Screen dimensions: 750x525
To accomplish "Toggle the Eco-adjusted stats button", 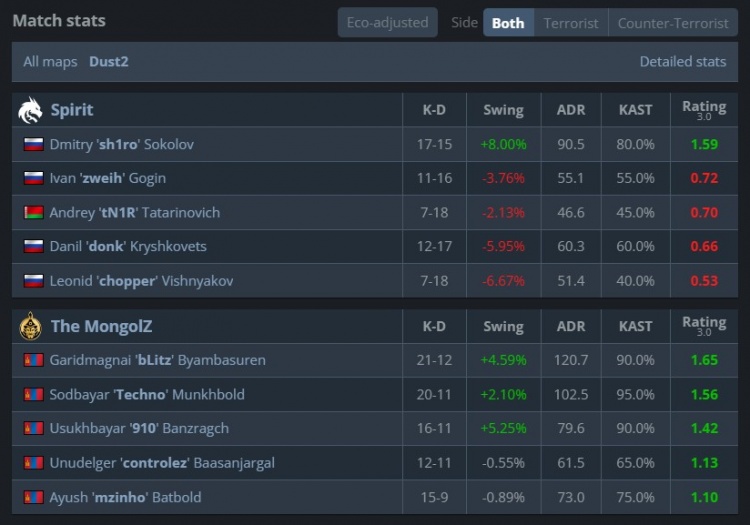I will (387, 22).
